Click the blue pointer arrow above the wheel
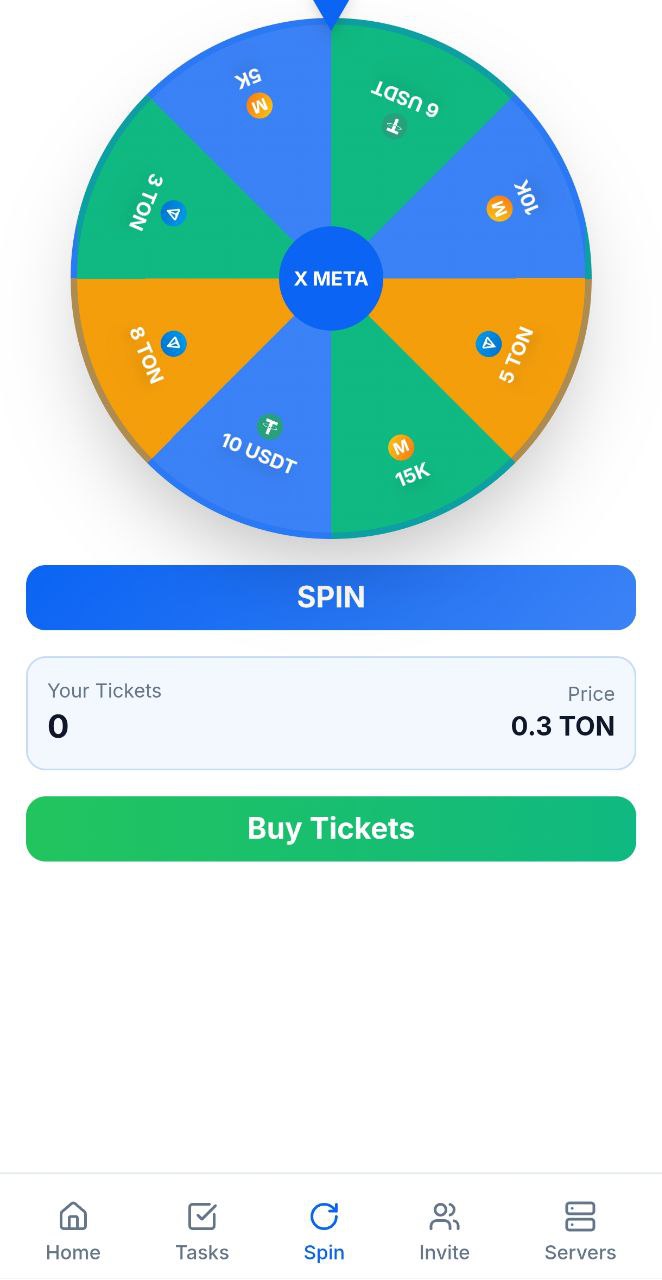Viewport: 662px width, 1280px height. click(x=331, y=10)
